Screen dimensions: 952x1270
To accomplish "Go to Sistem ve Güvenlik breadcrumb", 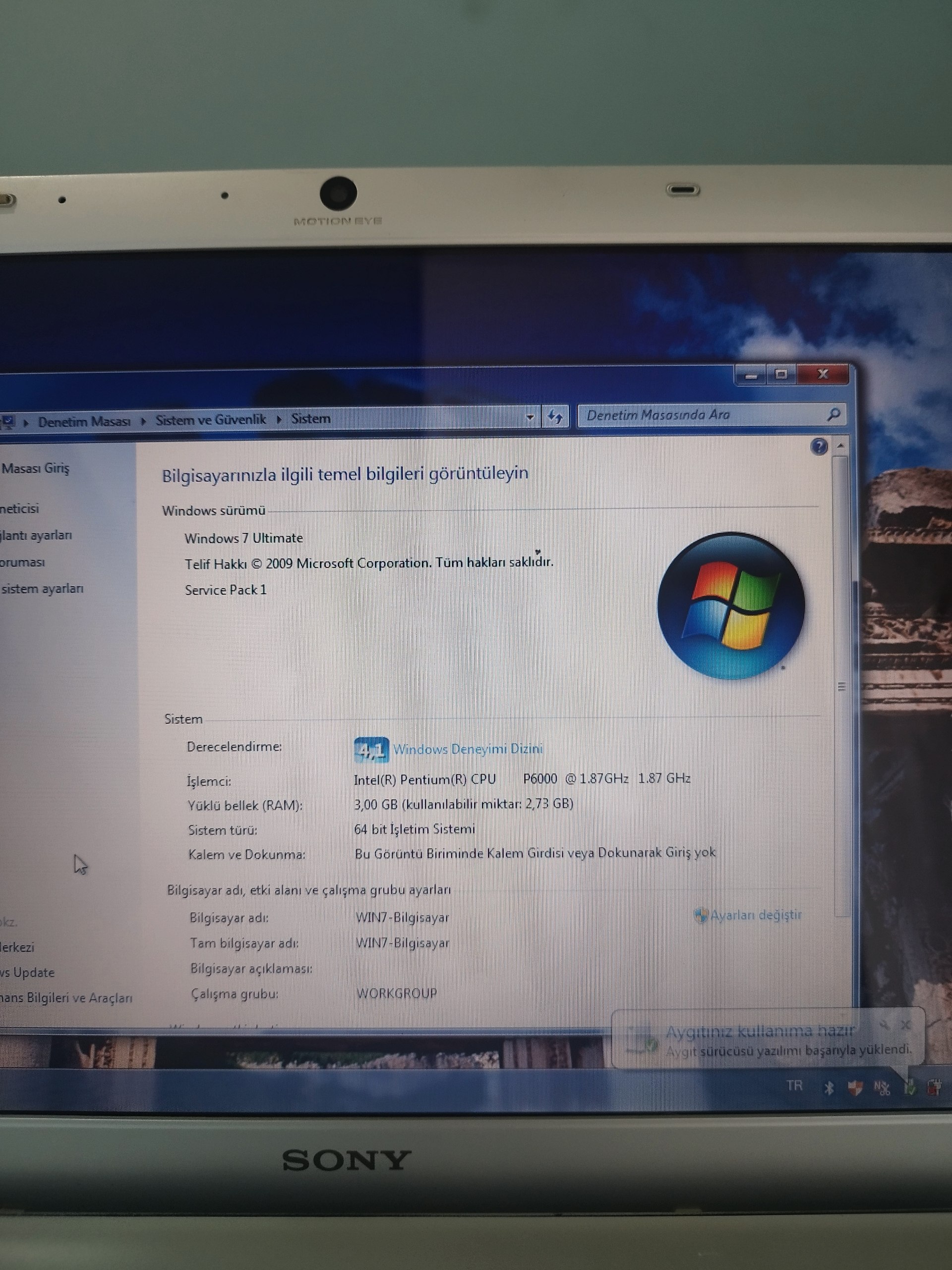I will coord(211,420).
